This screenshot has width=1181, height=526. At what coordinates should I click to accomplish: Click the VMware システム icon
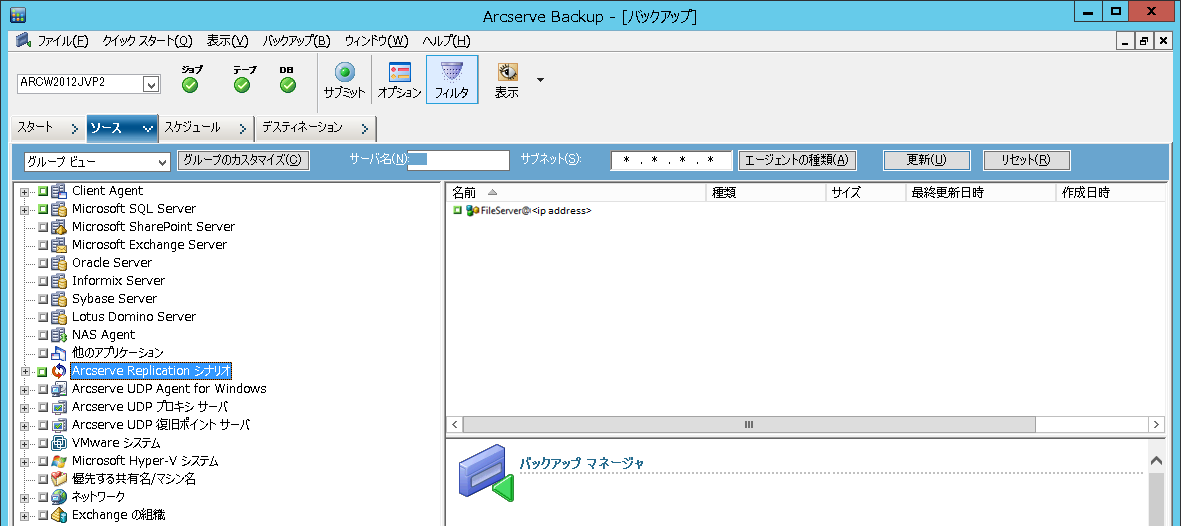(x=59, y=443)
